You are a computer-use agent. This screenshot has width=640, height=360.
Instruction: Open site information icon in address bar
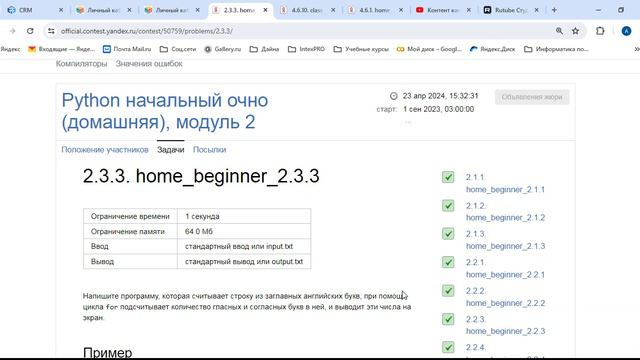tap(51, 31)
